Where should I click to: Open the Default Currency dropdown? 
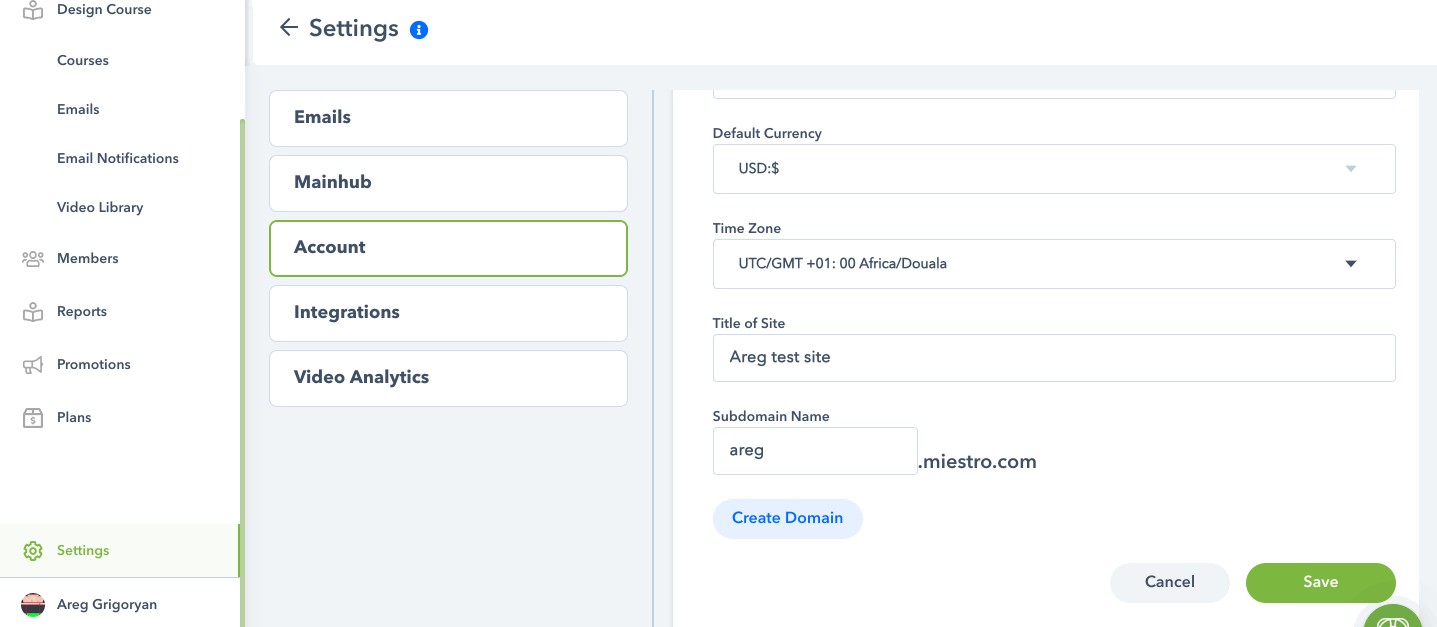[1054, 169]
